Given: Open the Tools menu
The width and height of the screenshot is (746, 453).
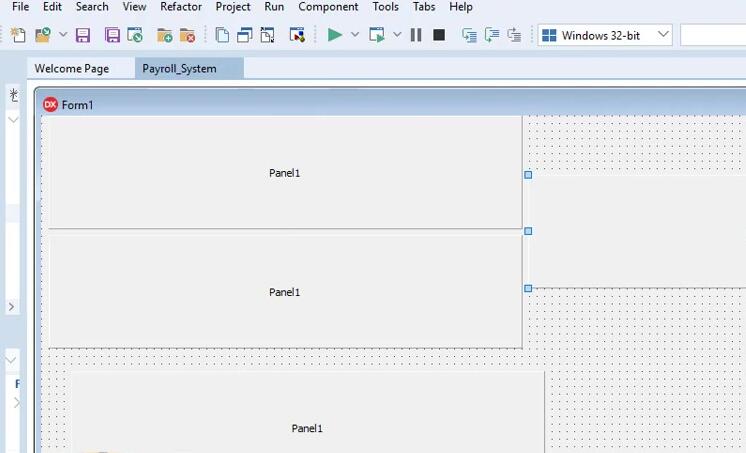Looking at the screenshot, I should point(385,7).
